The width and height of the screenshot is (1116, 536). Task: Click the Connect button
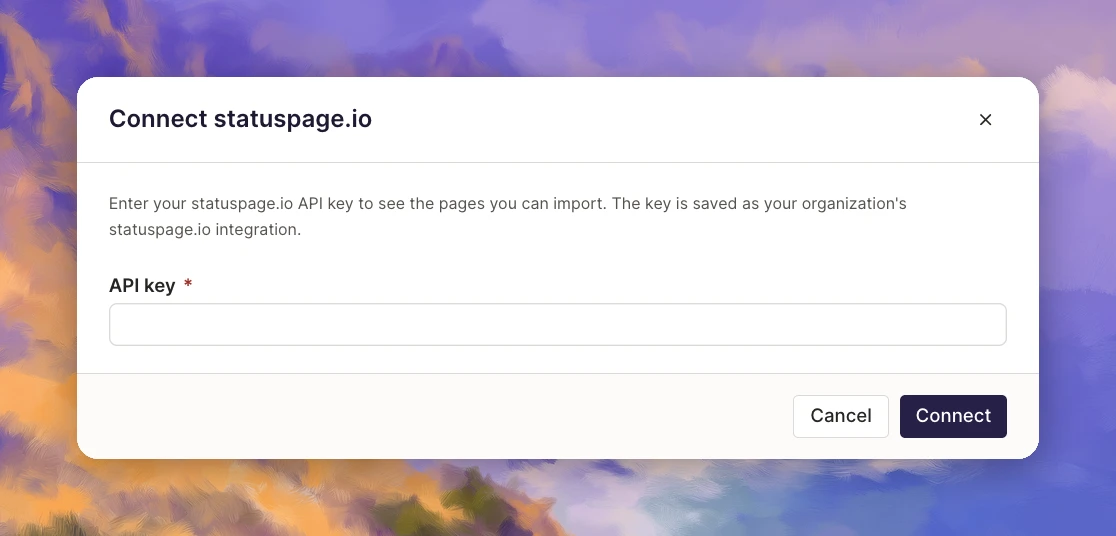(953, 416)
